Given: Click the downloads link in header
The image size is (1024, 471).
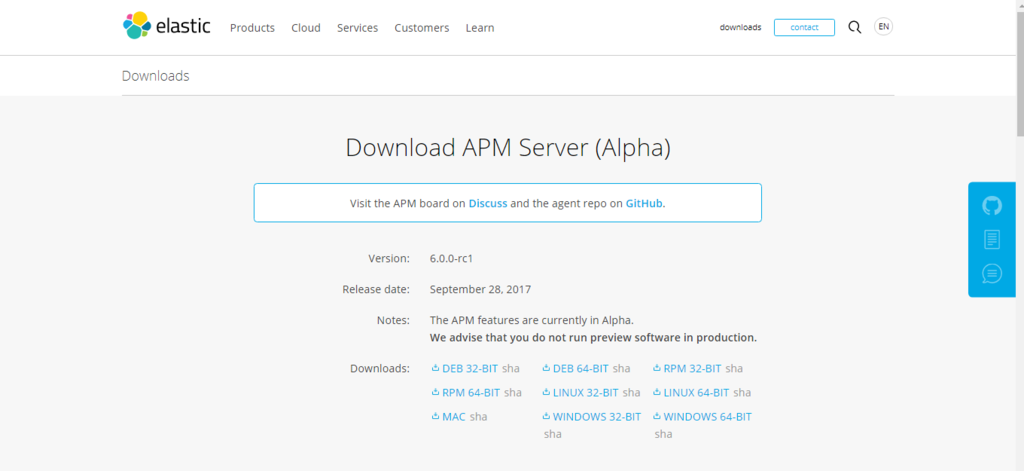Looking at the screenshot, I should [740, 27].
